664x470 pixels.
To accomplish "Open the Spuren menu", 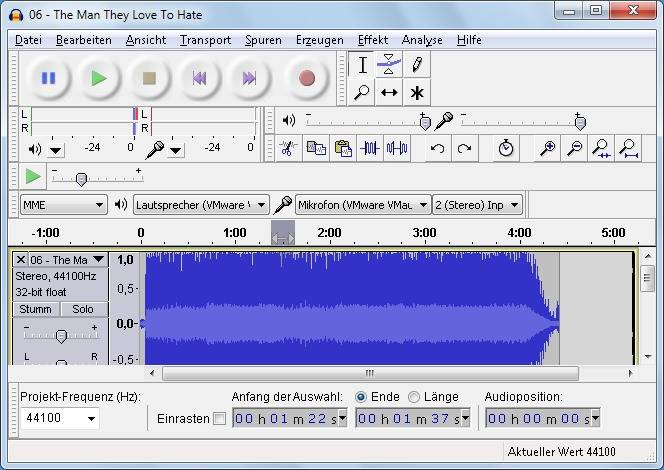I will coord(263,40).
